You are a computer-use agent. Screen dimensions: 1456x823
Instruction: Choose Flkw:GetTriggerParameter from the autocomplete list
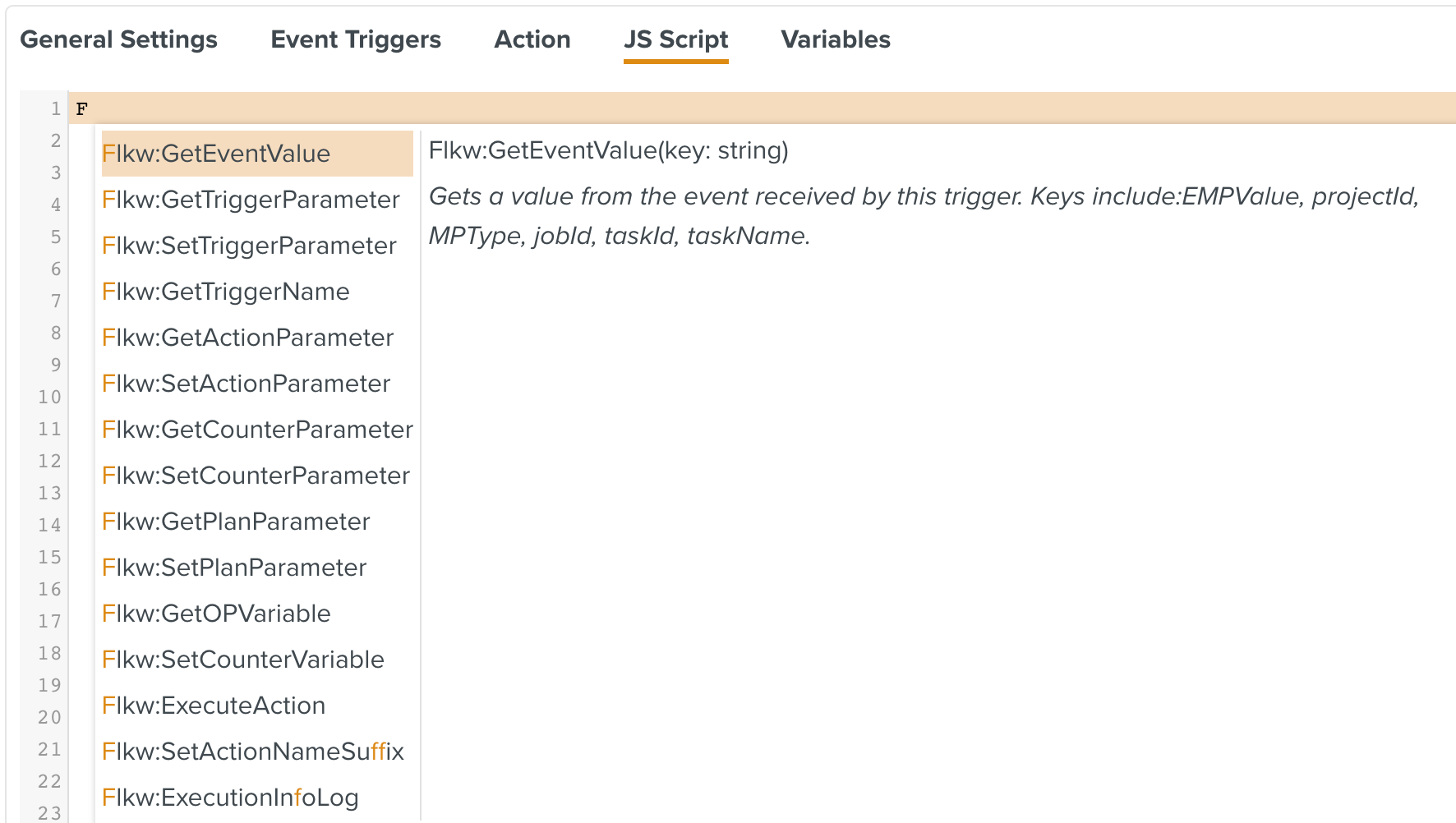pos(251,199)
